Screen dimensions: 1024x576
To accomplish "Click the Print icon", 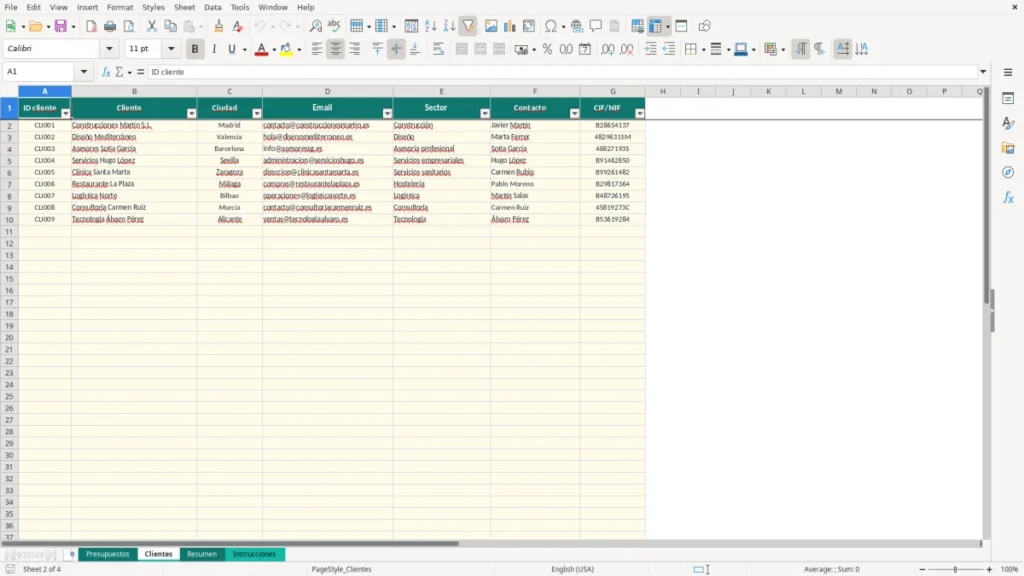I will 110,26.
